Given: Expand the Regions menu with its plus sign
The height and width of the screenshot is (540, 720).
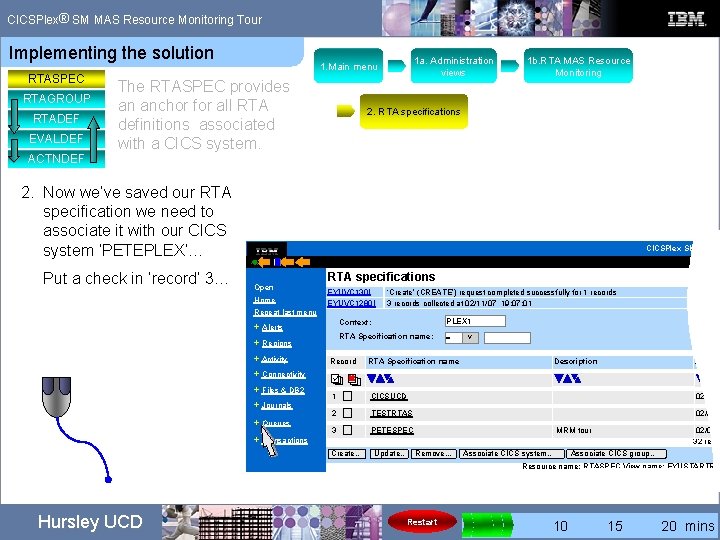Looking at the screenshot, I should [257, 343].
